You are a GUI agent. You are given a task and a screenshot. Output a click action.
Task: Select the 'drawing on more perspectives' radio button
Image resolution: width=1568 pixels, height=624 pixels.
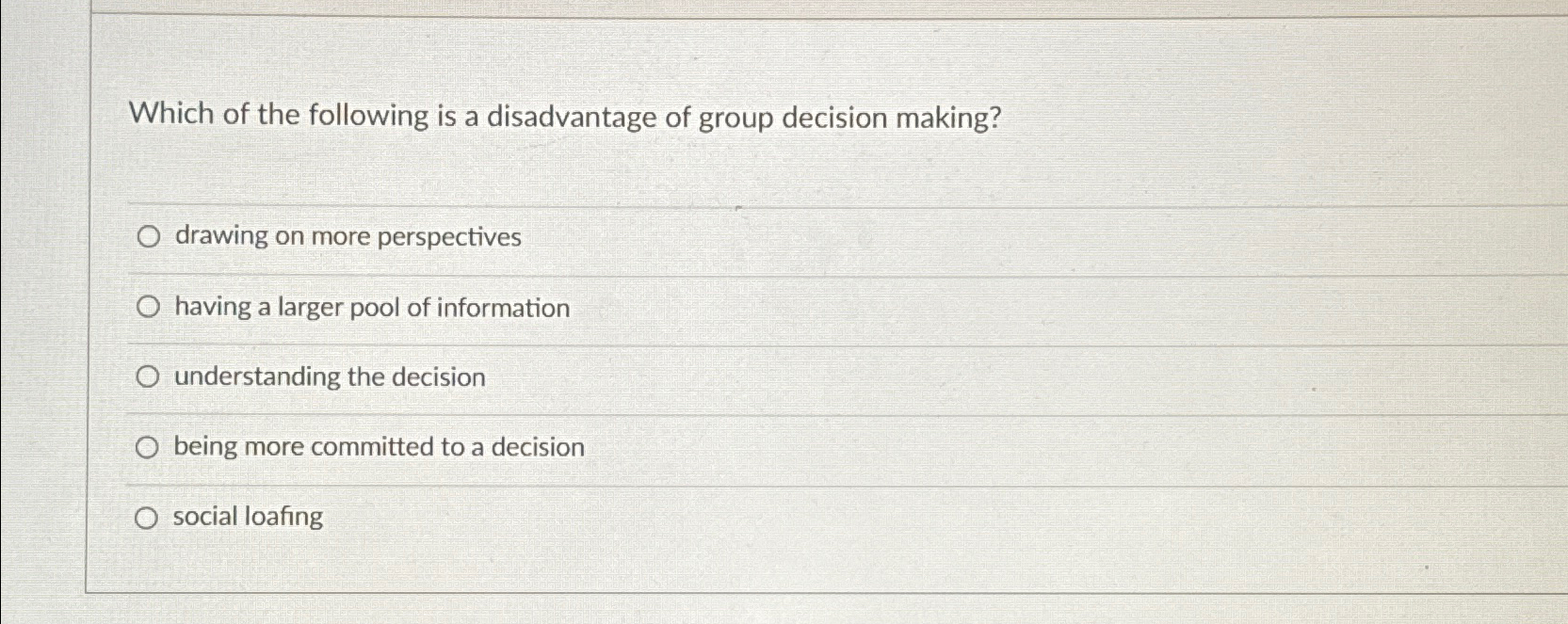pos(147,237)
